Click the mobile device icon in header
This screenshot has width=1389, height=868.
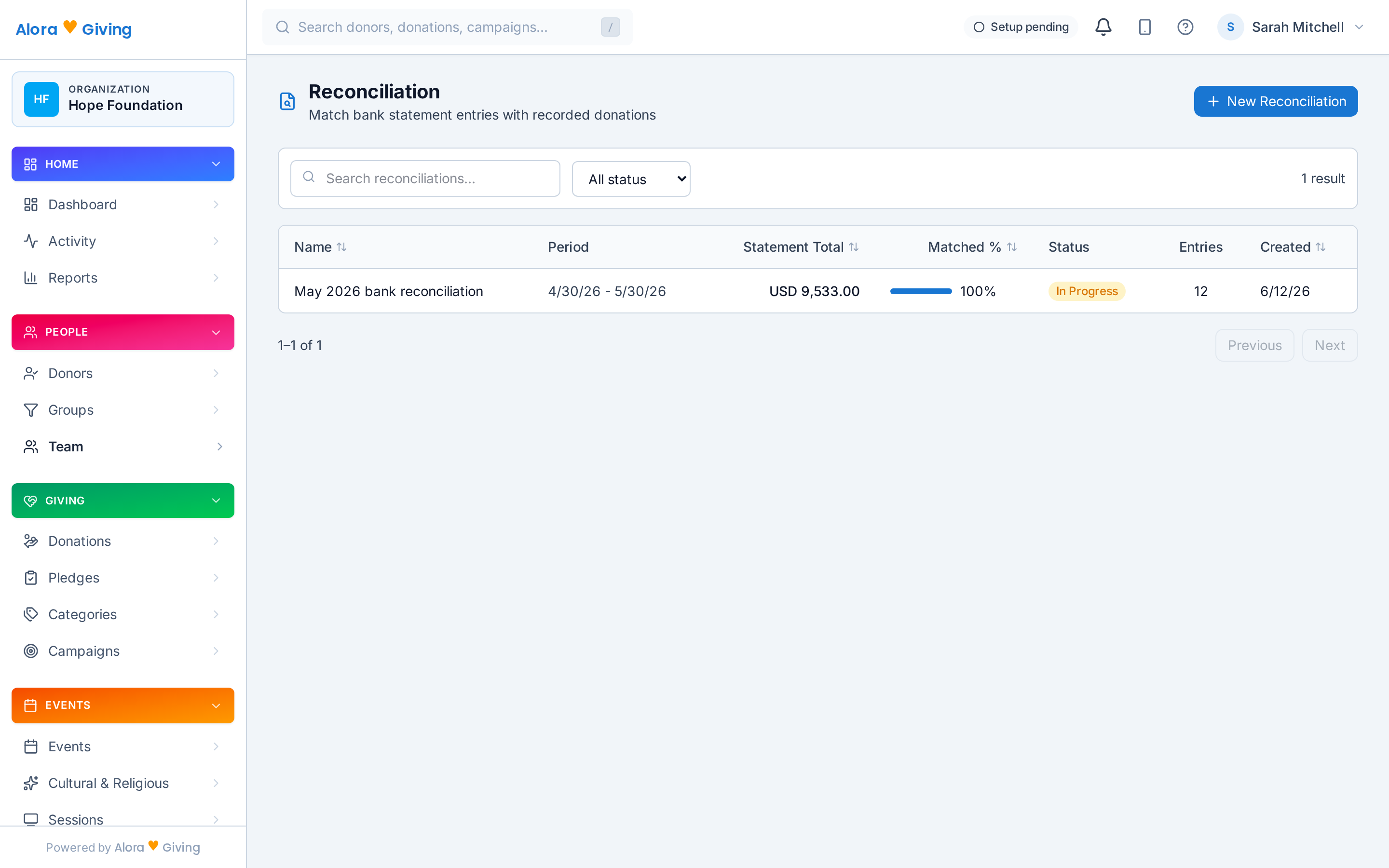[x=1144, y=27]
